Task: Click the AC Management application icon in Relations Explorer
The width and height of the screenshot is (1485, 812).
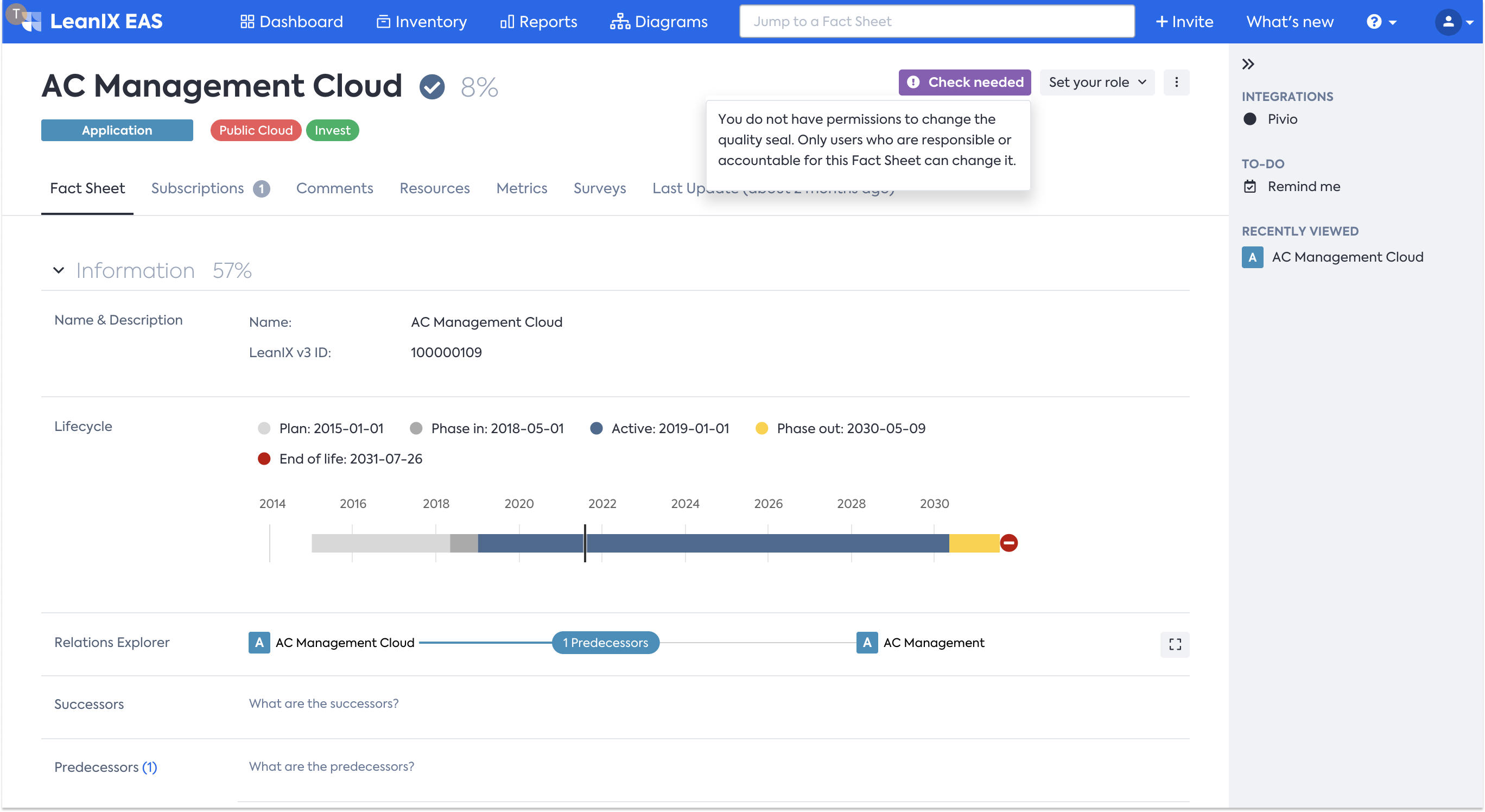Action: click(x=866, y=643)
